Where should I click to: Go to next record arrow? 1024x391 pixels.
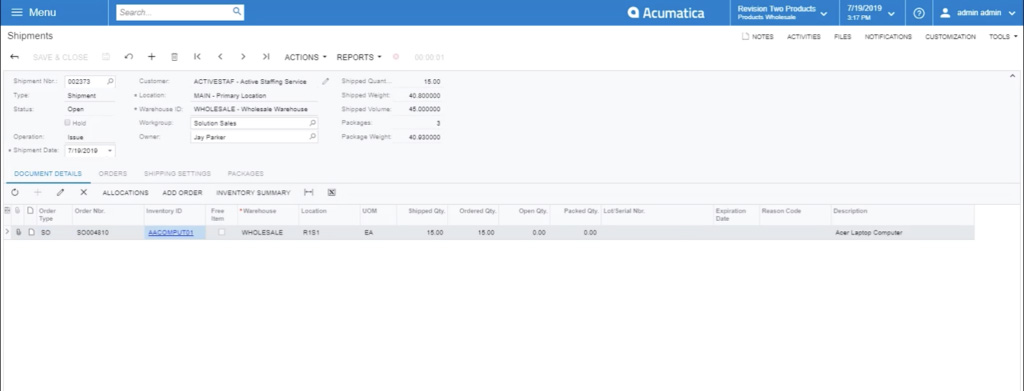(243, 57)
